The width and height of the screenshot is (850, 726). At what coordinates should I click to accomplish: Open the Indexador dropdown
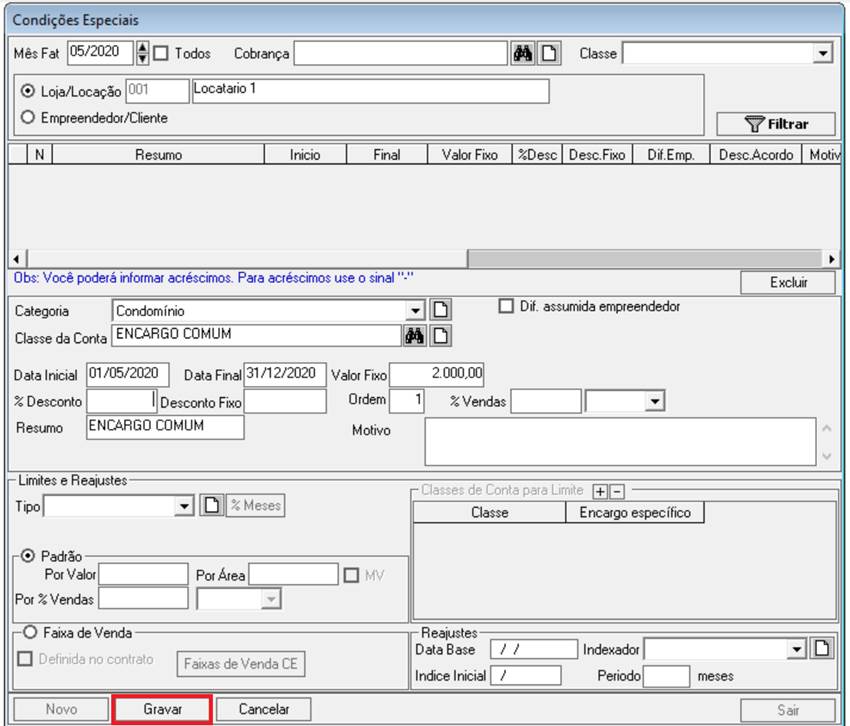[796, 649]
